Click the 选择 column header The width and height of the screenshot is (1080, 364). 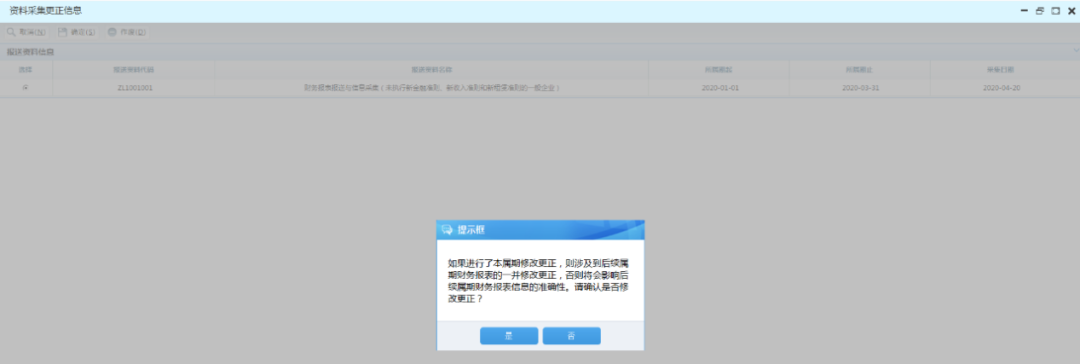click(x=26, y=70)
